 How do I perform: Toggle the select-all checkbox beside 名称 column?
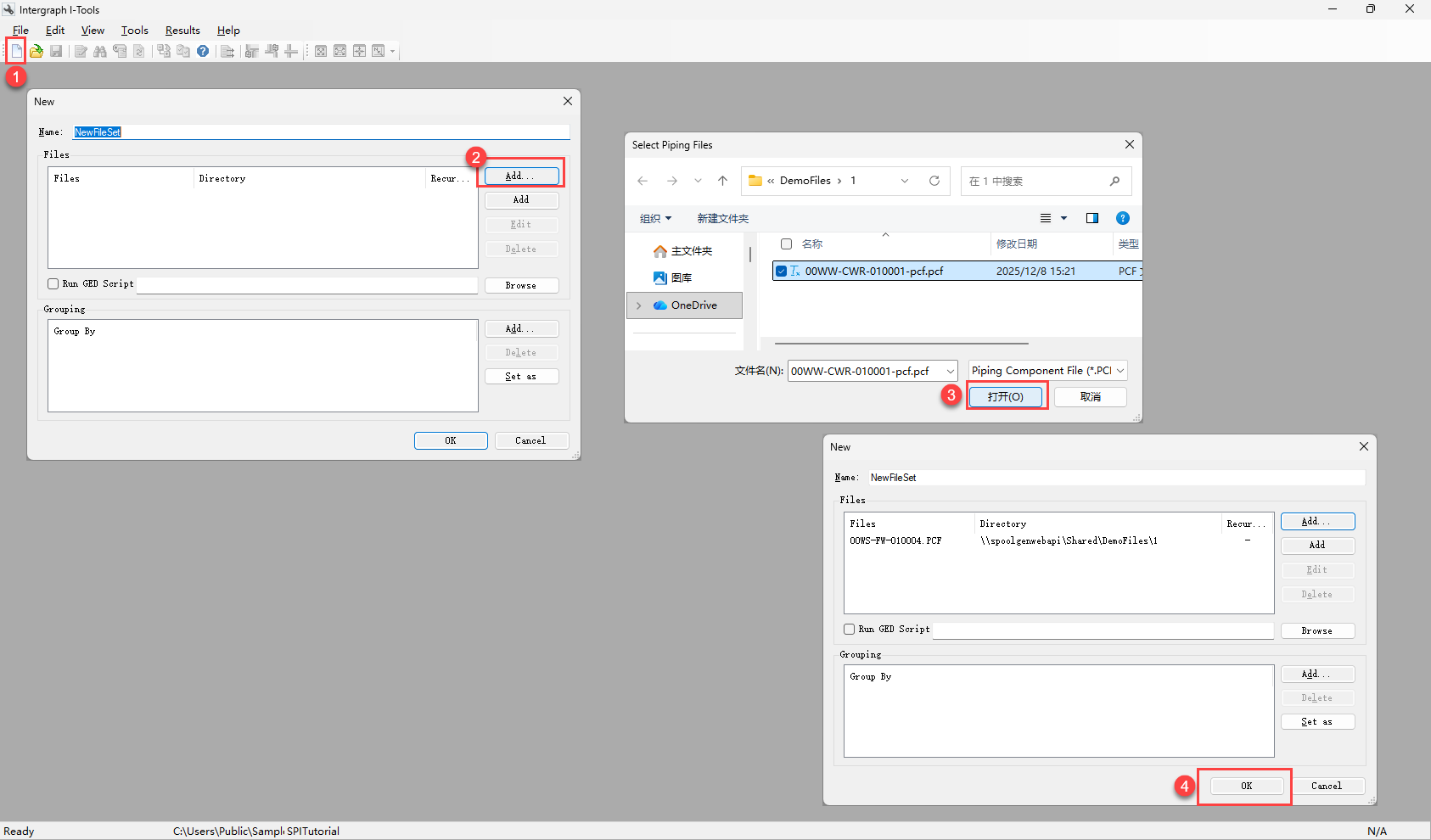coord(786,244)
